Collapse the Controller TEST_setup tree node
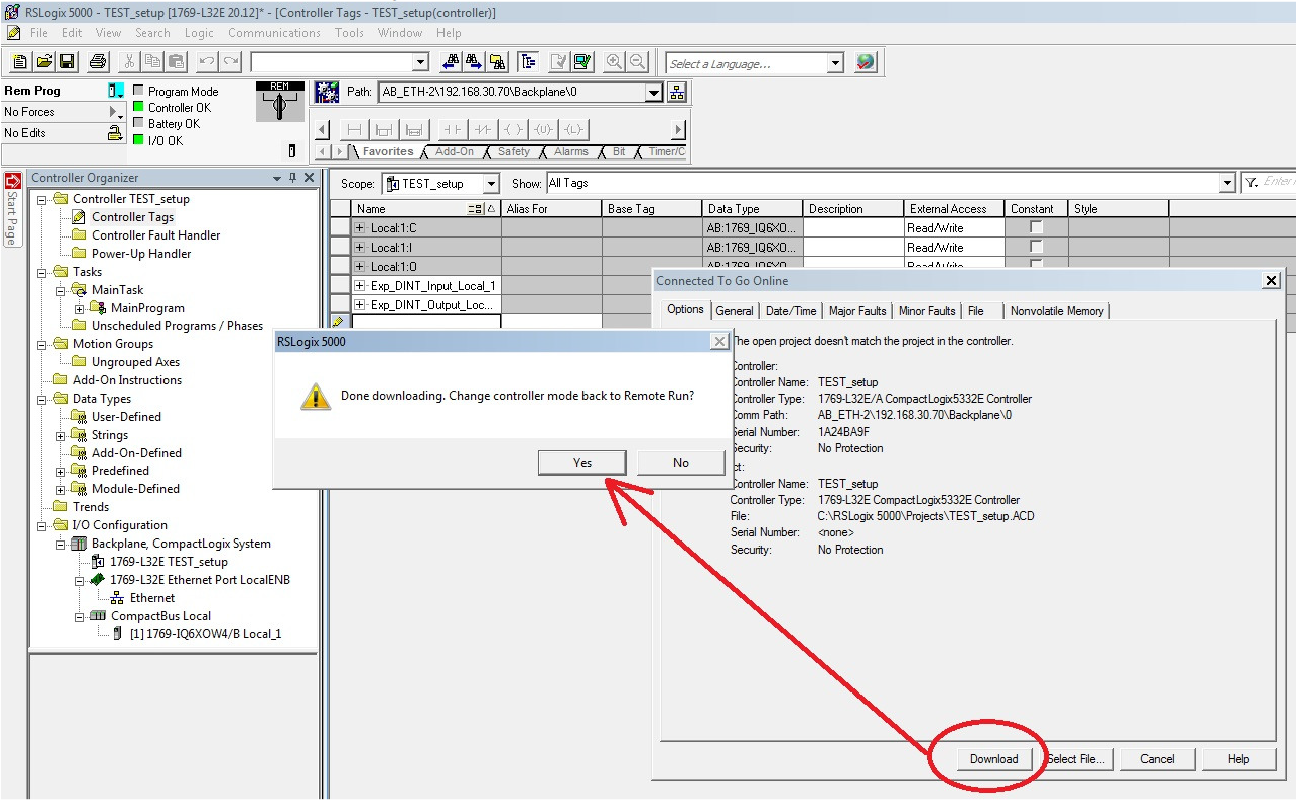 click(42, 199)
